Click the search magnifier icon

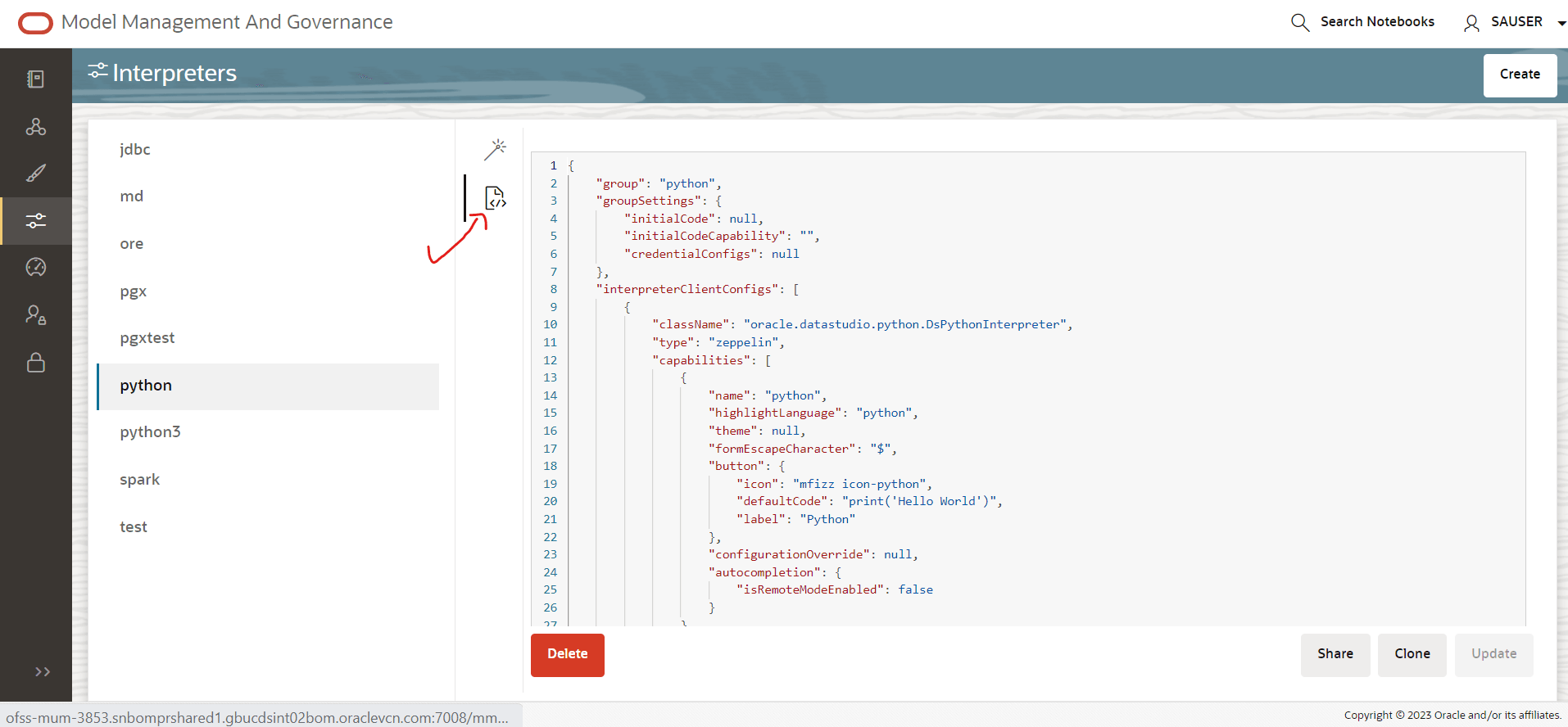coord(1300,22)
